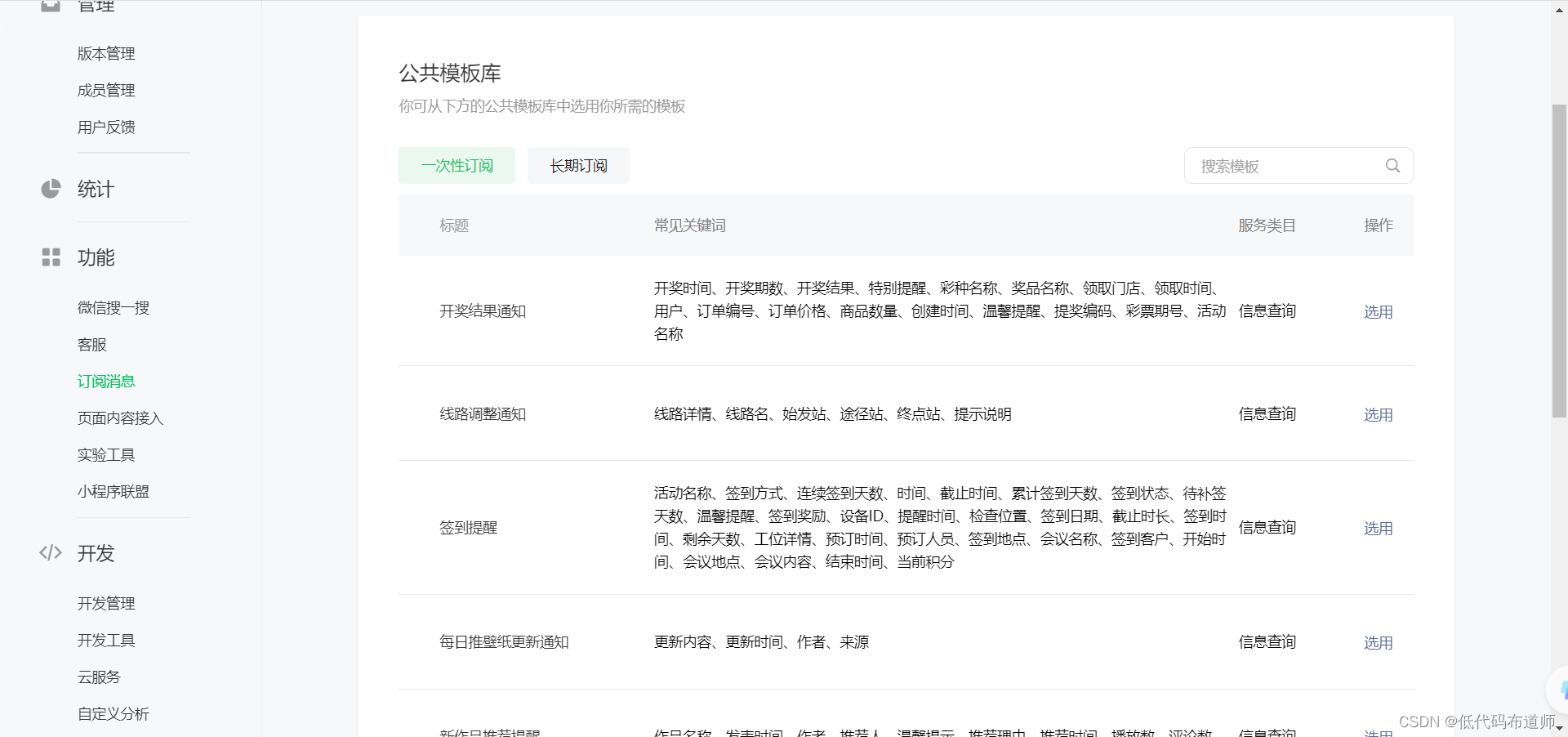Screen dimensions: 1568x737
Task: Click 选用 for 开奖结果通知
Action: (x=1378, y=312)
